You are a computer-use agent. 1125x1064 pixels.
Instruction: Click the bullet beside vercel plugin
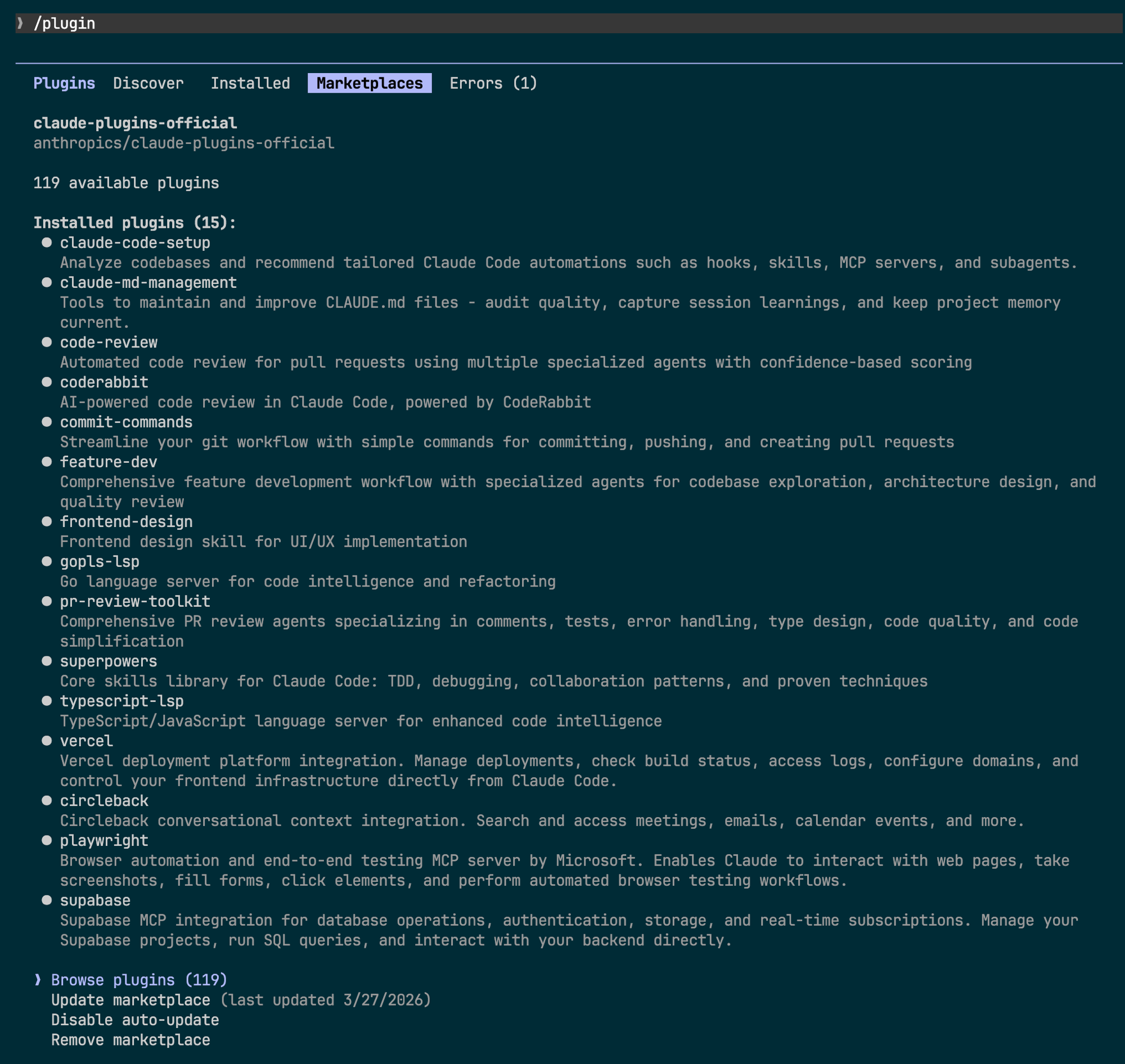[47, 741]
